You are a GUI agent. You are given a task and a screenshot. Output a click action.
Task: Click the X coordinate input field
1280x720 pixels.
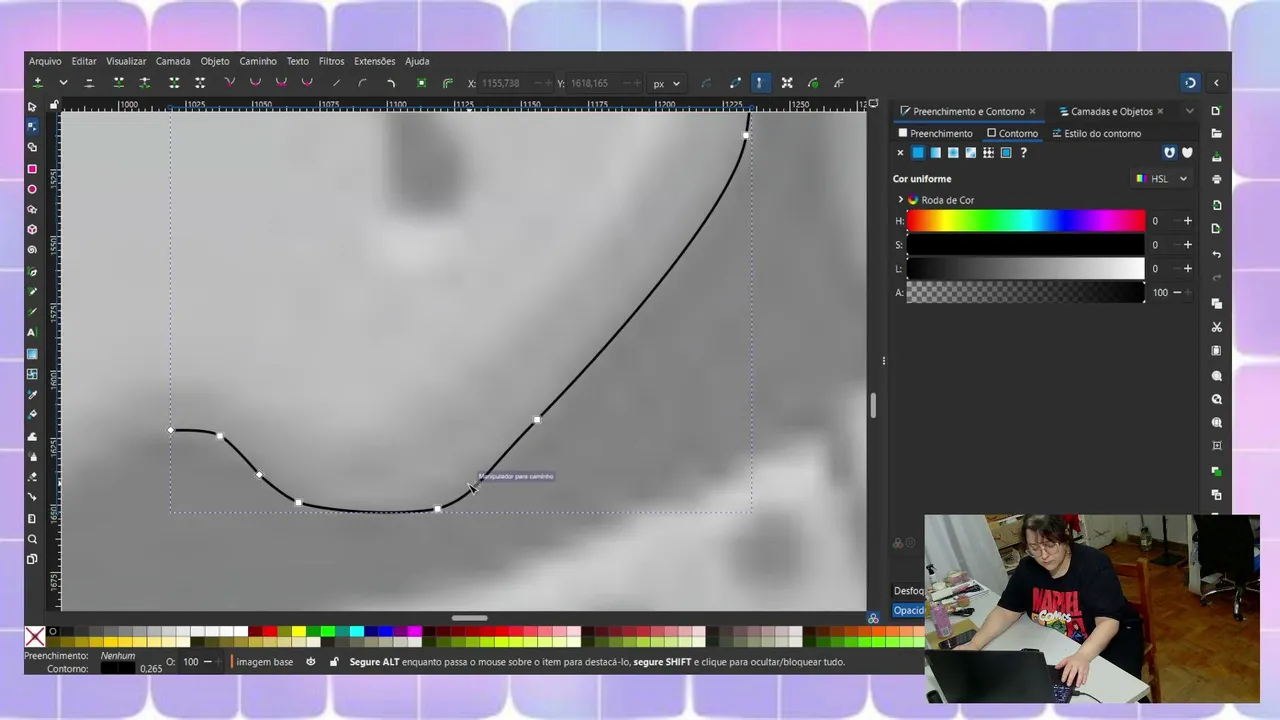tap(515, 84)
